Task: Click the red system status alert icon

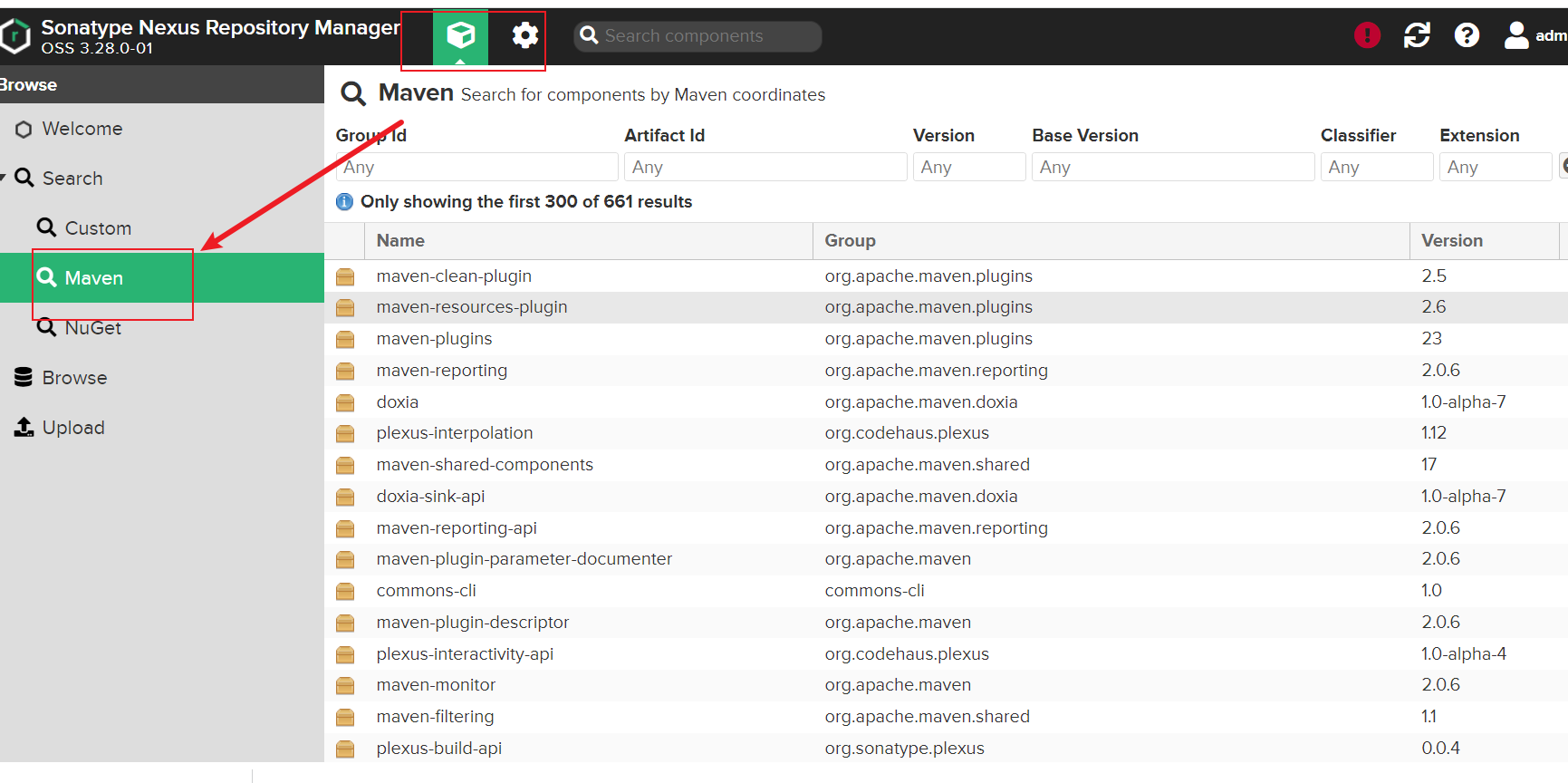Action: [1367, 35]
